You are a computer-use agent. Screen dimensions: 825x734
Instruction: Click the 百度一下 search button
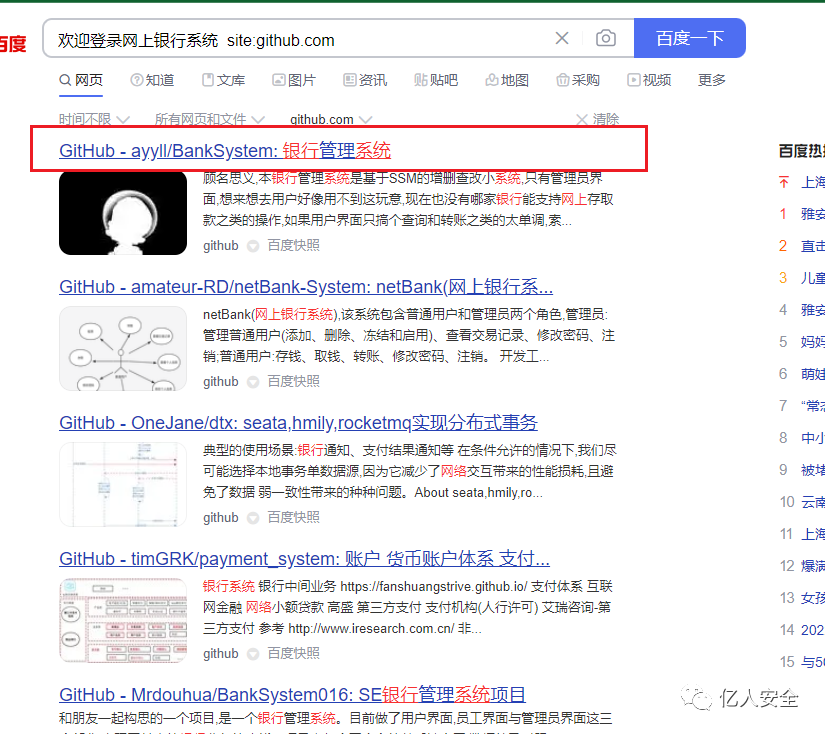[x=689, y=38]
